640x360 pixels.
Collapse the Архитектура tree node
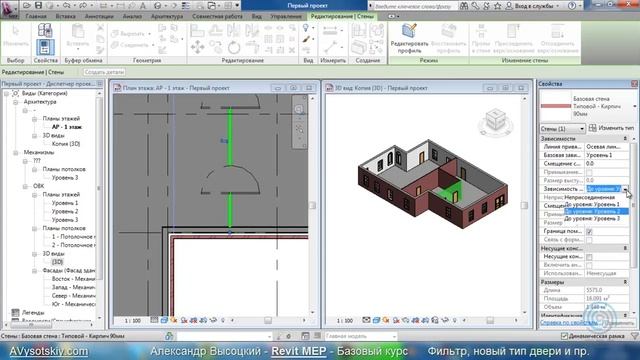[x=16, y=102]
